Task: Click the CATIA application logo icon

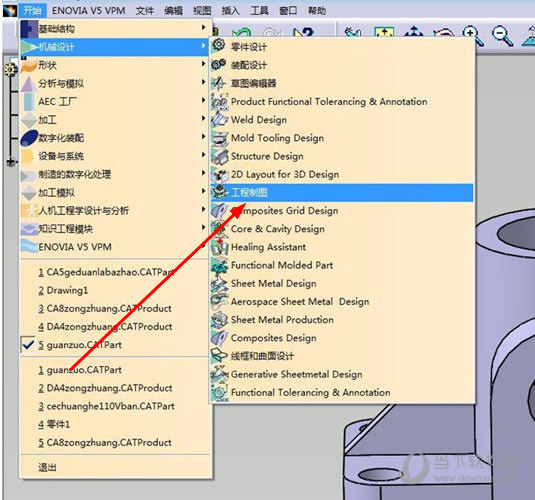Action: 9,11
